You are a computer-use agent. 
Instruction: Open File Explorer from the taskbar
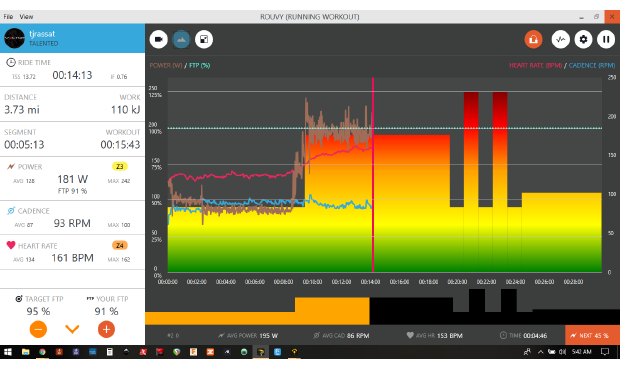[25, 352]
